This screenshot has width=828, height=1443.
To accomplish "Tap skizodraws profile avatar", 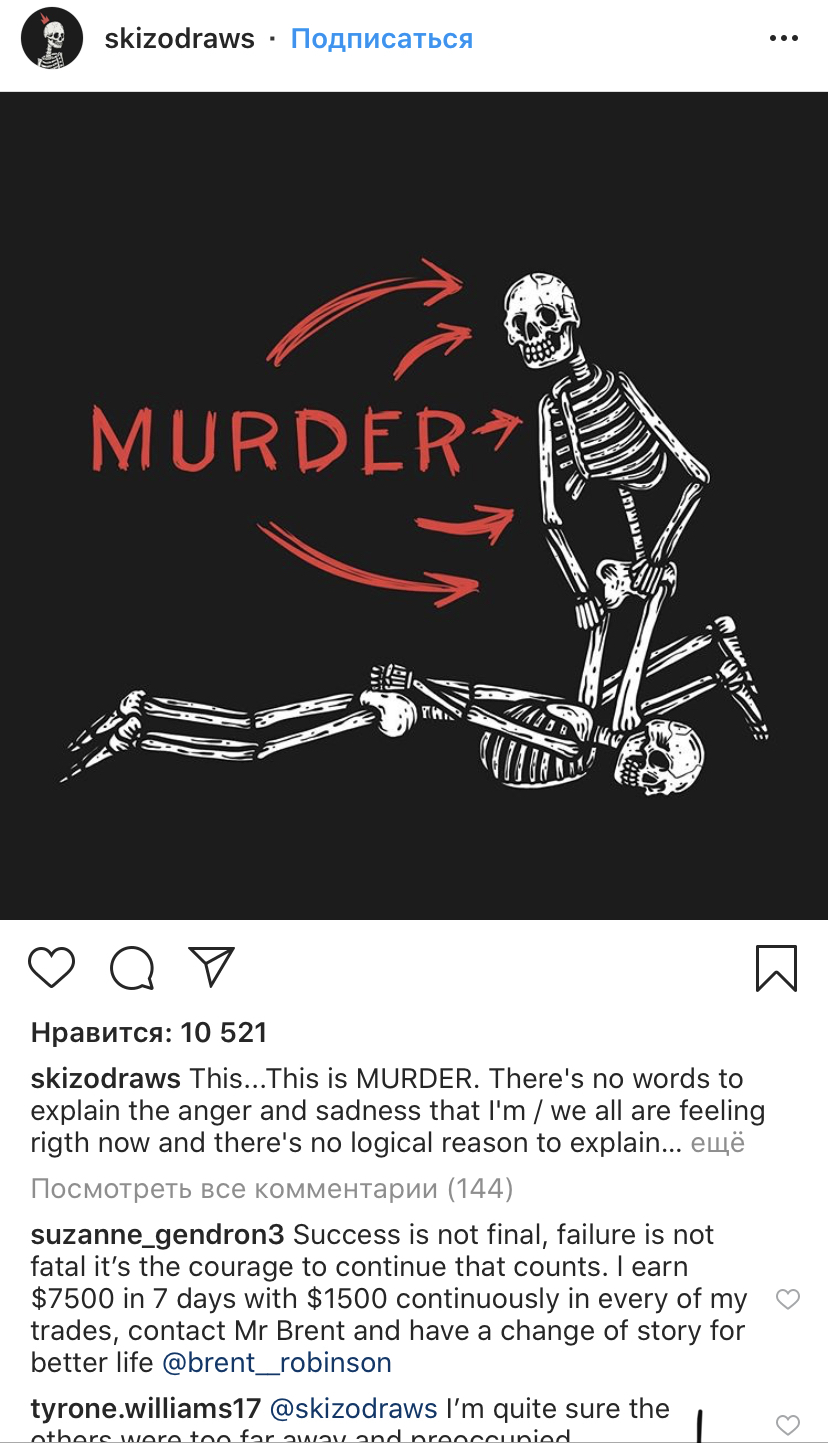I will (52, 38).
